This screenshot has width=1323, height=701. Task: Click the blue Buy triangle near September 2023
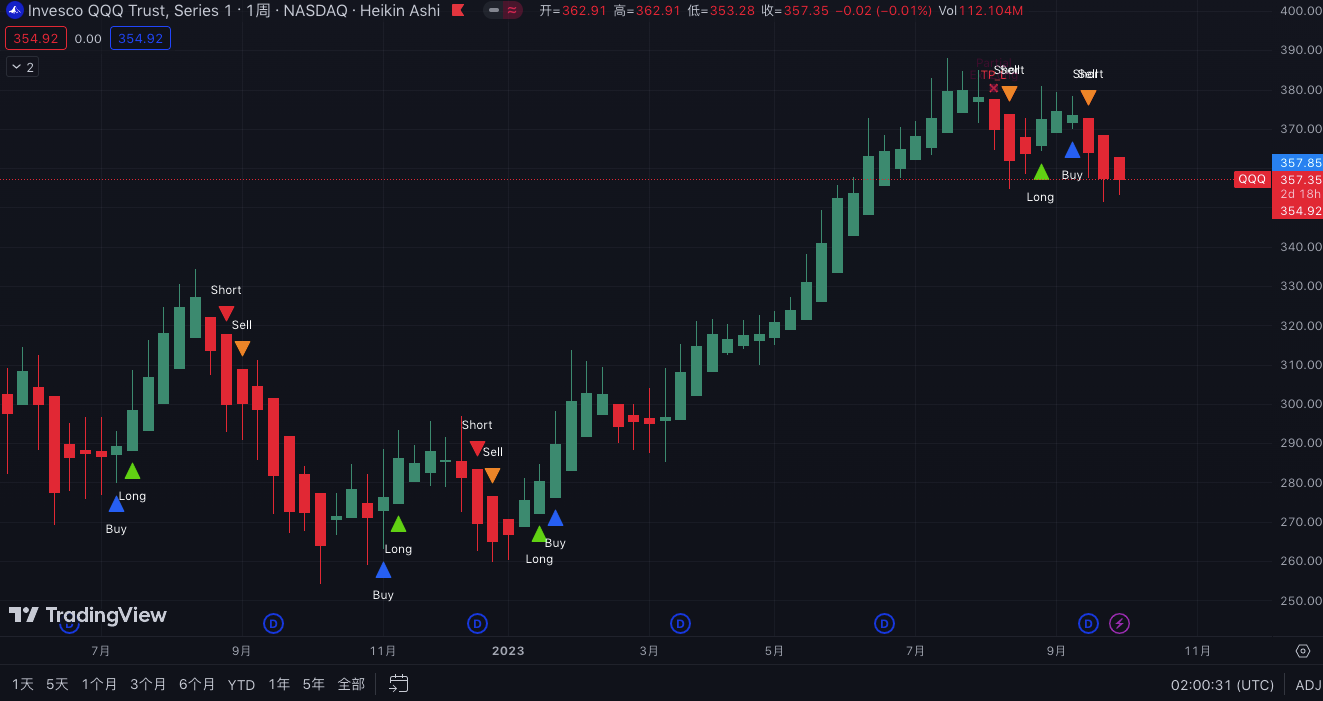click(1072, 150)
